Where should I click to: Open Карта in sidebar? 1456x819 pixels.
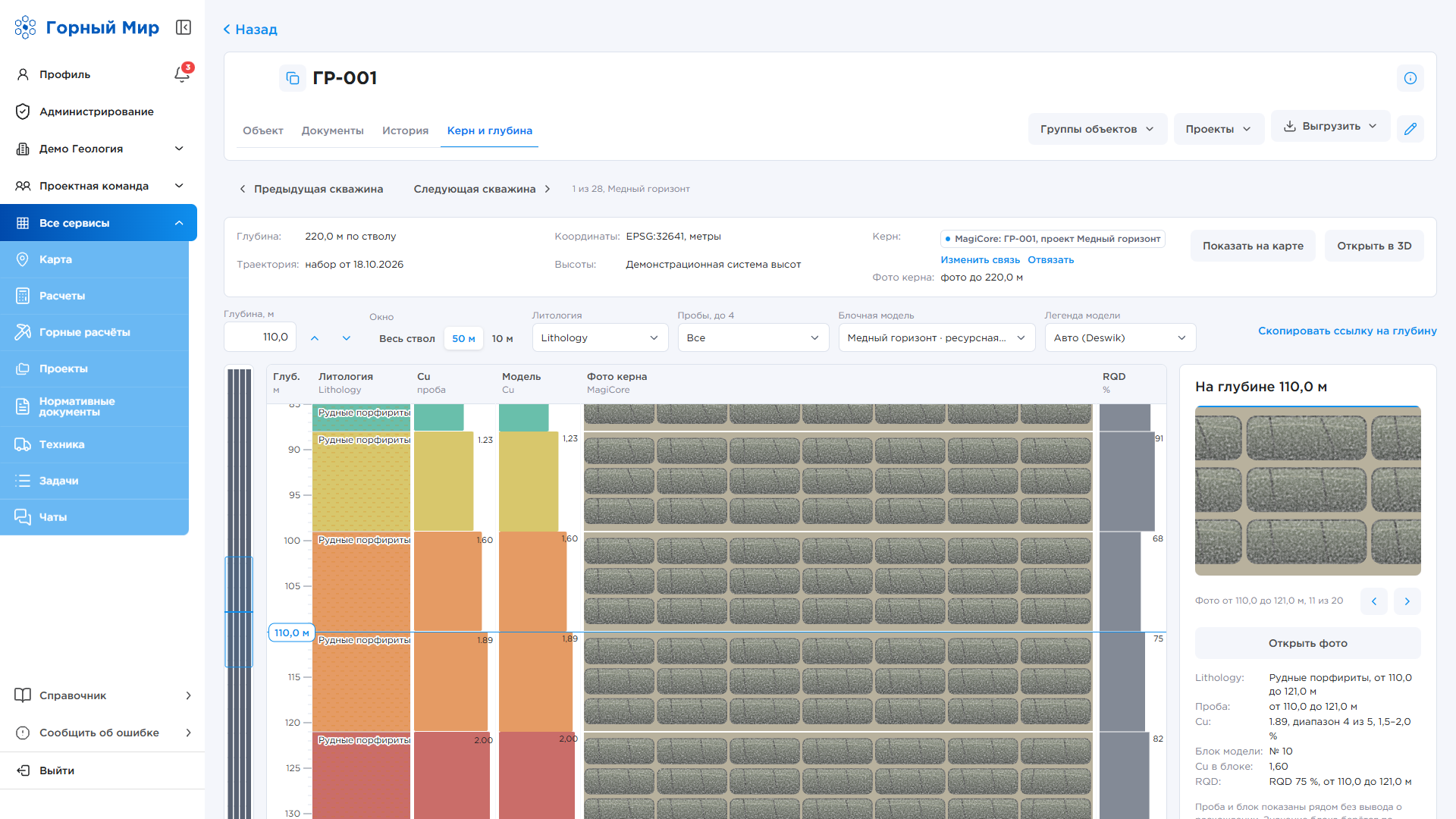[94, 259]
